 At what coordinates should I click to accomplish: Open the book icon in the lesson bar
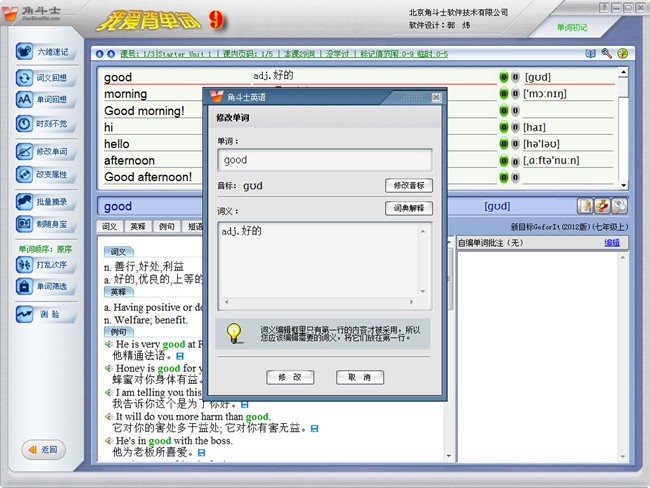coord(591,53)
